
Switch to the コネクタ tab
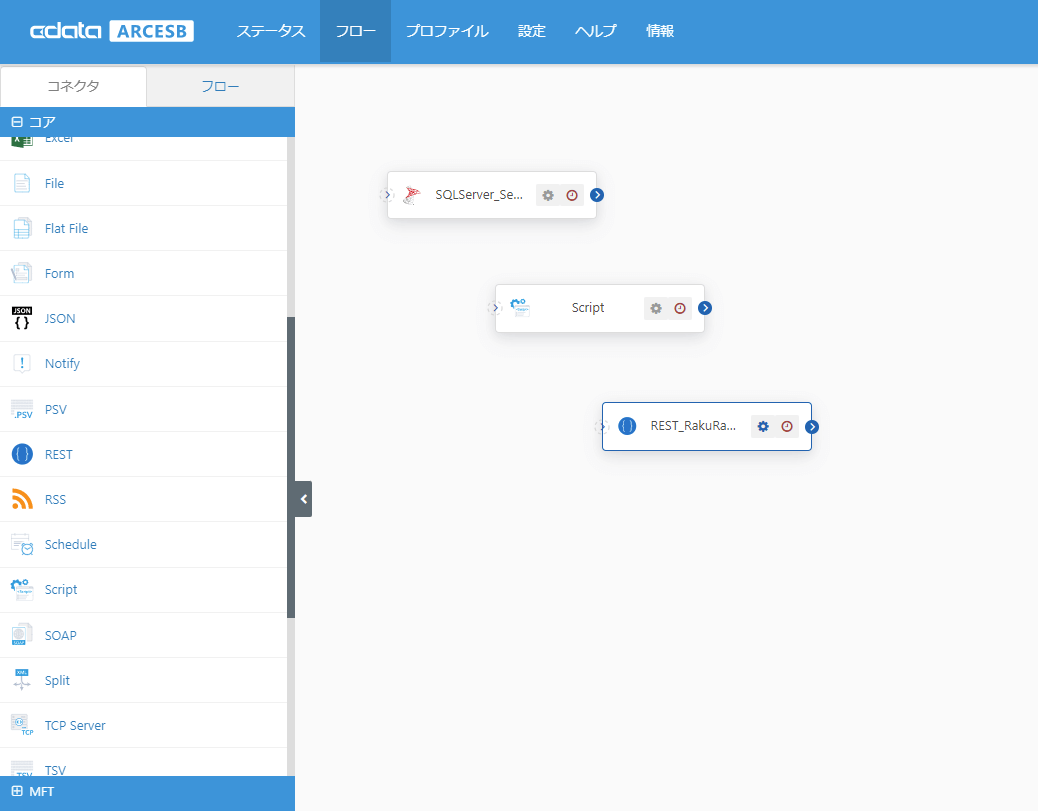[x=73, y=86]
